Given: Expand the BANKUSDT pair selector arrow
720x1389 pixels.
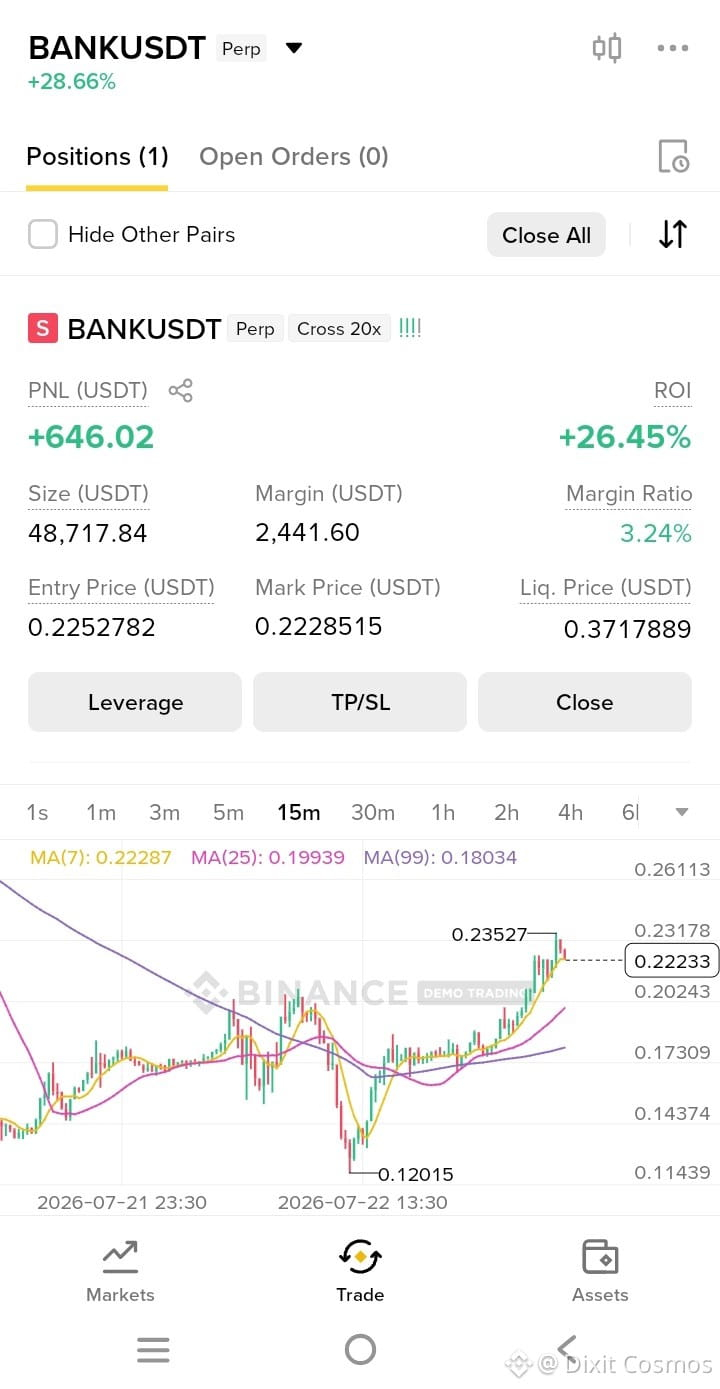Looking at the screenshot, I should coord(294,48).
